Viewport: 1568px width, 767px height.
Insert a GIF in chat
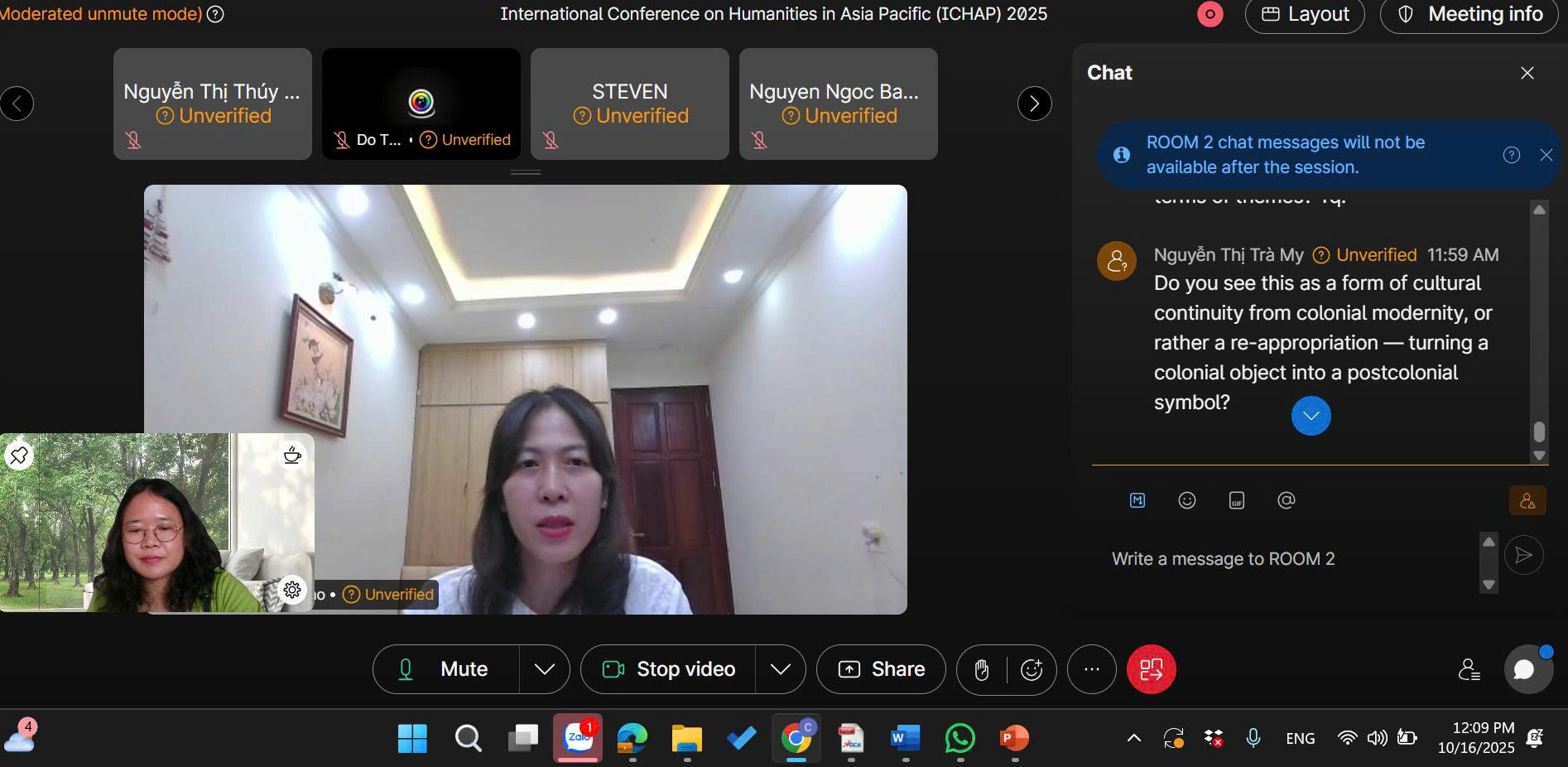pyautogui.click(x=1236, y=500)
